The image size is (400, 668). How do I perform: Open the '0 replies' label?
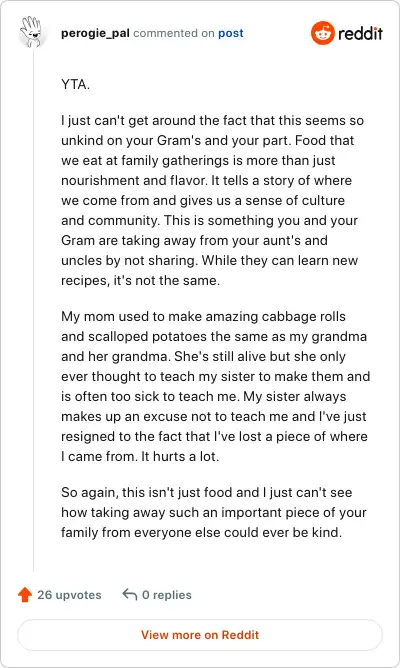coord(167,595)
